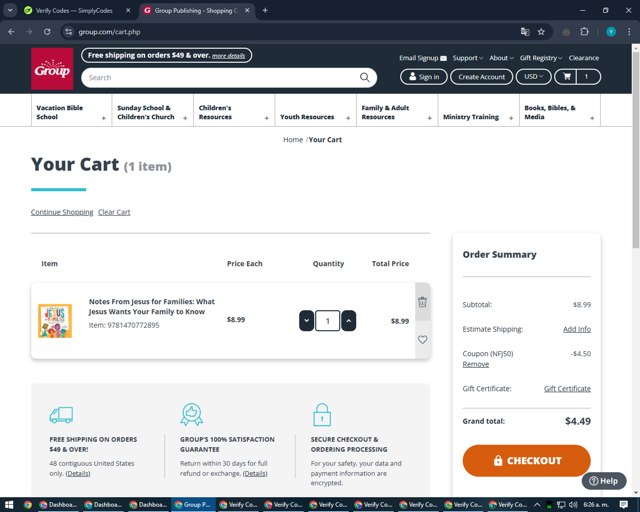Click the browser back arrow
Screen dimensions: 640x512
coord(11,32)
